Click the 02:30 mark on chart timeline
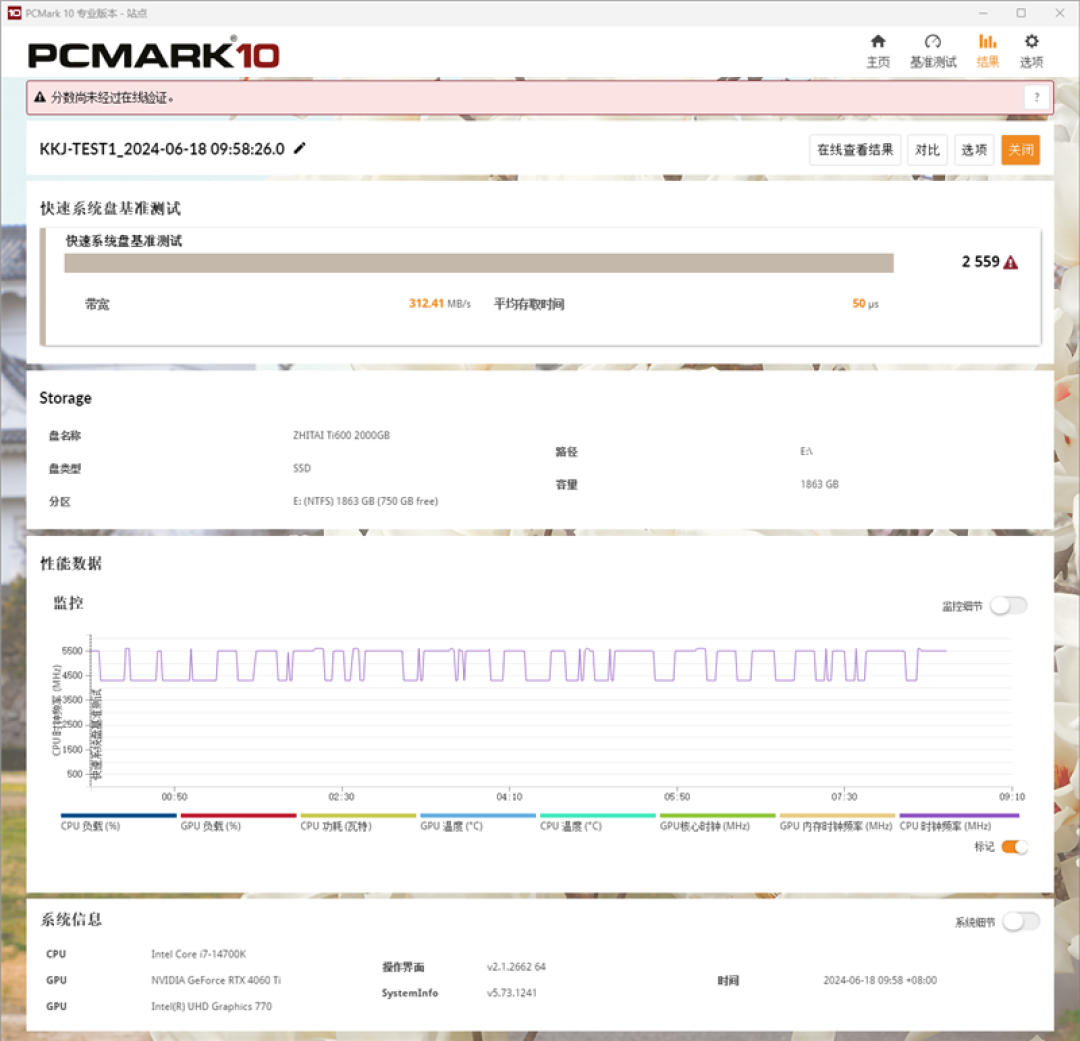 click(x=341, y=797)
